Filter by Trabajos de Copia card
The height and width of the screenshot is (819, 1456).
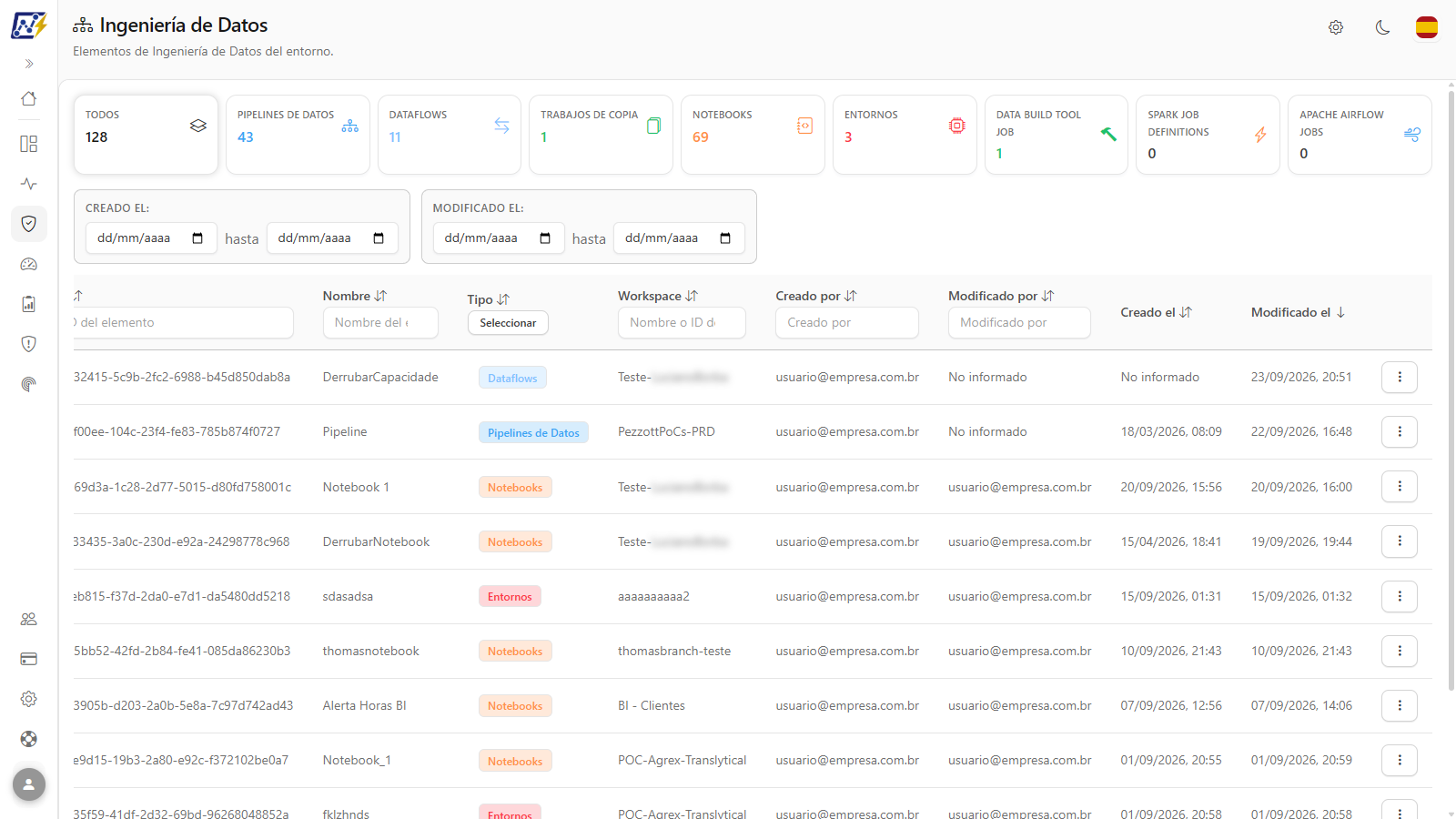tap(601, 135)
